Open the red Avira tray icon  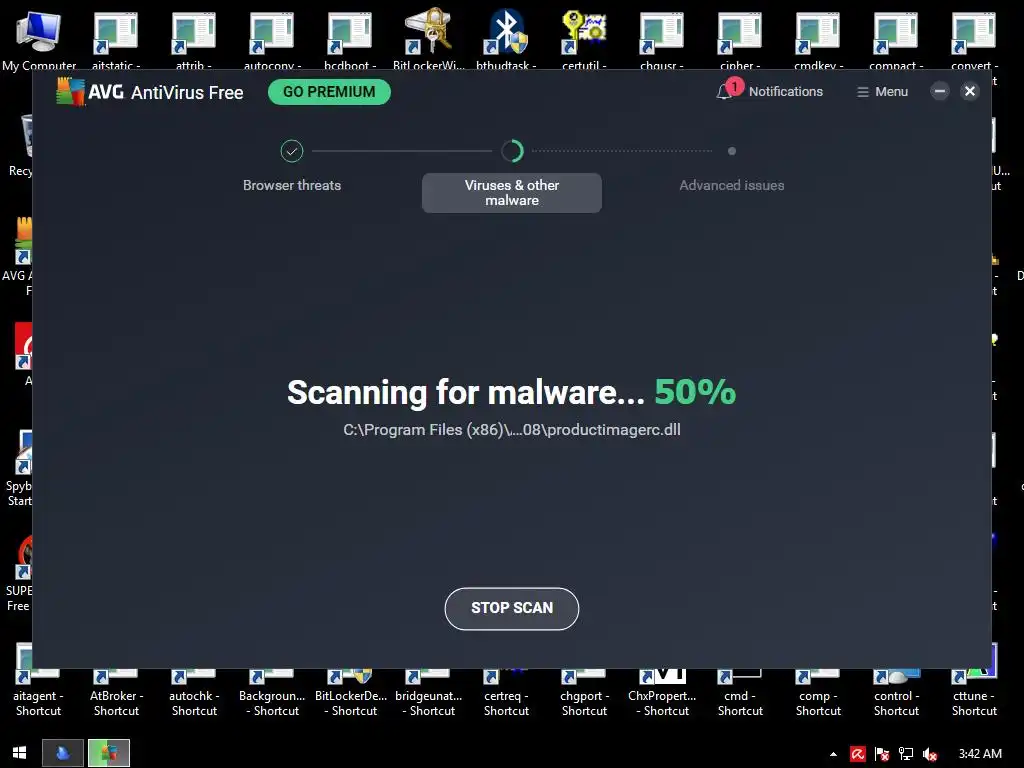857,754
